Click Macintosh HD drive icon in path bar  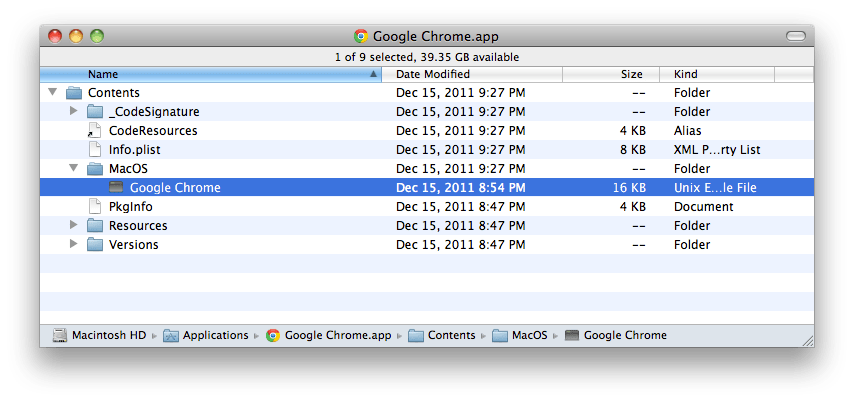click(x=60, y=336)
